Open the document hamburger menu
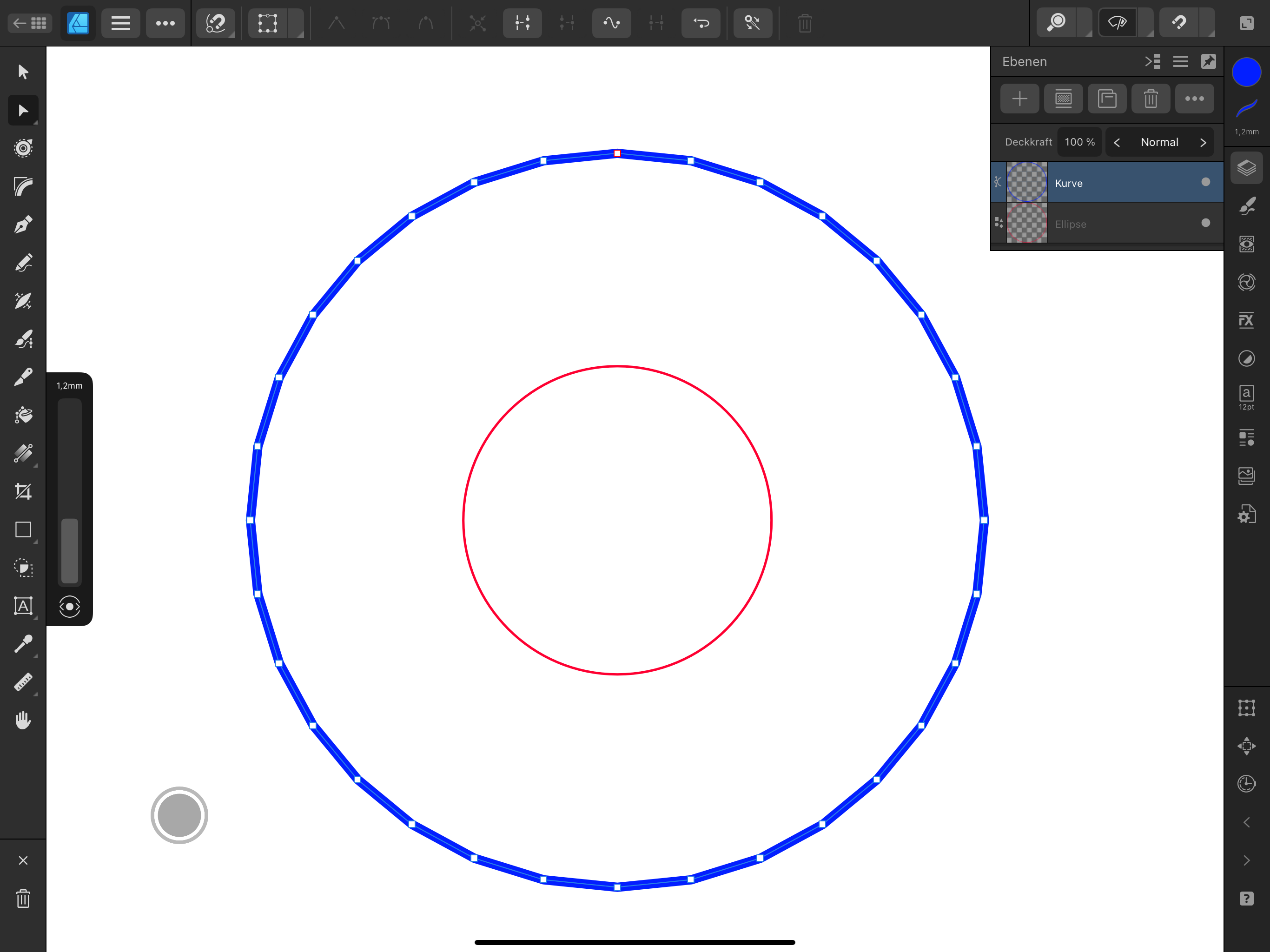The height and width of the screenshot is (952, 1270). pyautogui.click(x=120, y=23)
